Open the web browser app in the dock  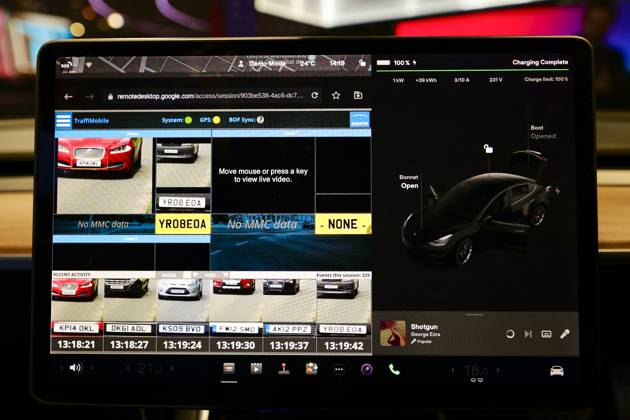pyautogui.click(x=229, y=368)
